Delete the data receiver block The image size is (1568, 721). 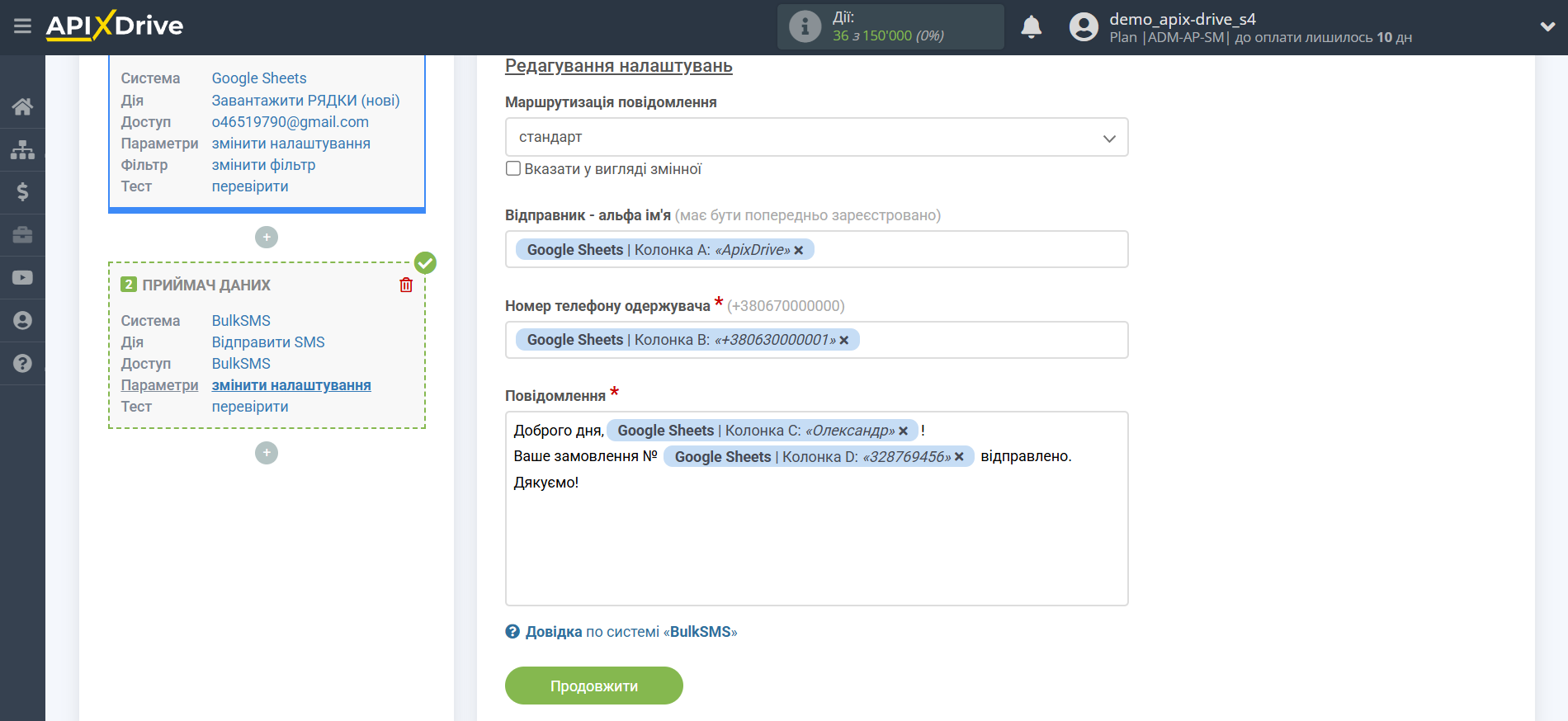[406, 285]
